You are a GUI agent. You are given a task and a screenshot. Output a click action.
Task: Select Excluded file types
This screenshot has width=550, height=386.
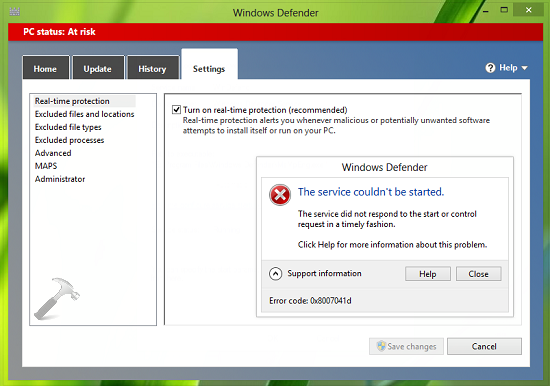tap(68, 127)
